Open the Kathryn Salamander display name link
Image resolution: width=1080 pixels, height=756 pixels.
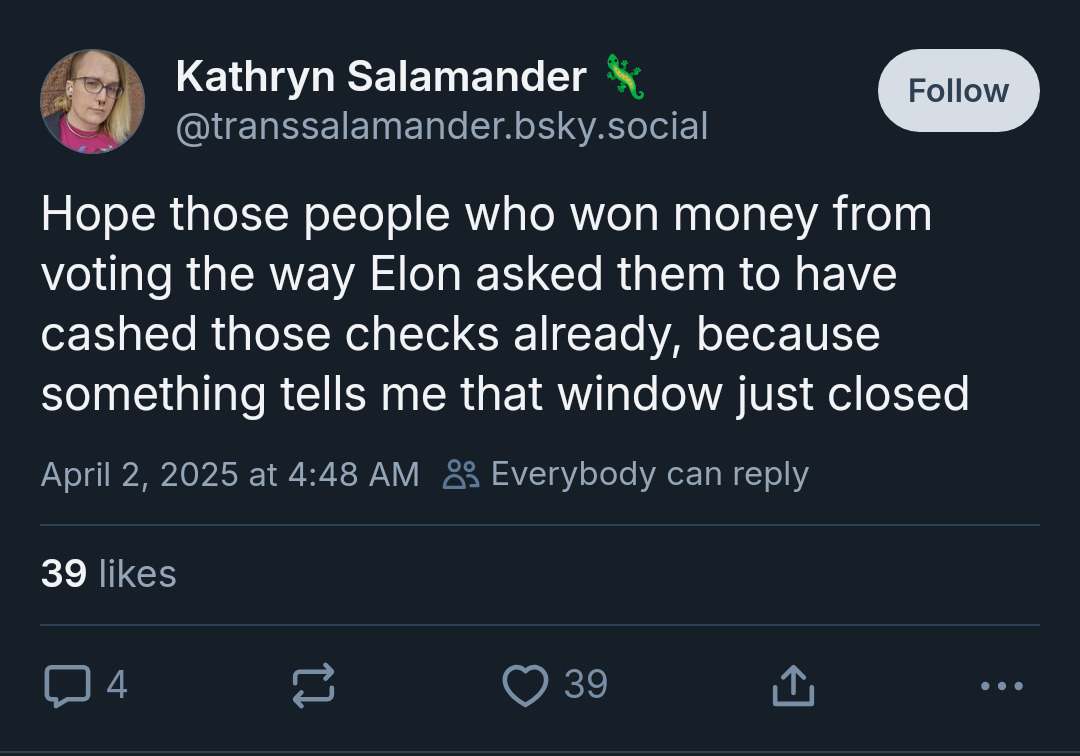pos(381,76)
